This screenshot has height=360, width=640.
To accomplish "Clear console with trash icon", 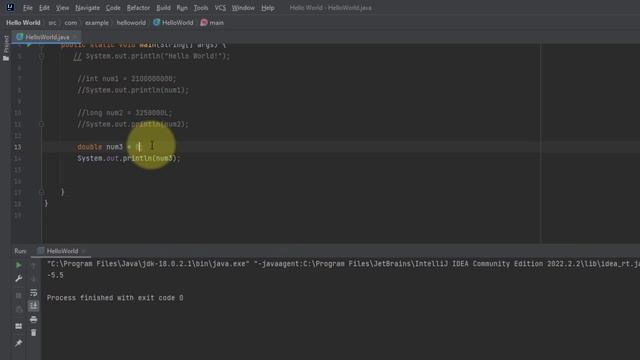I will [34, 333].
